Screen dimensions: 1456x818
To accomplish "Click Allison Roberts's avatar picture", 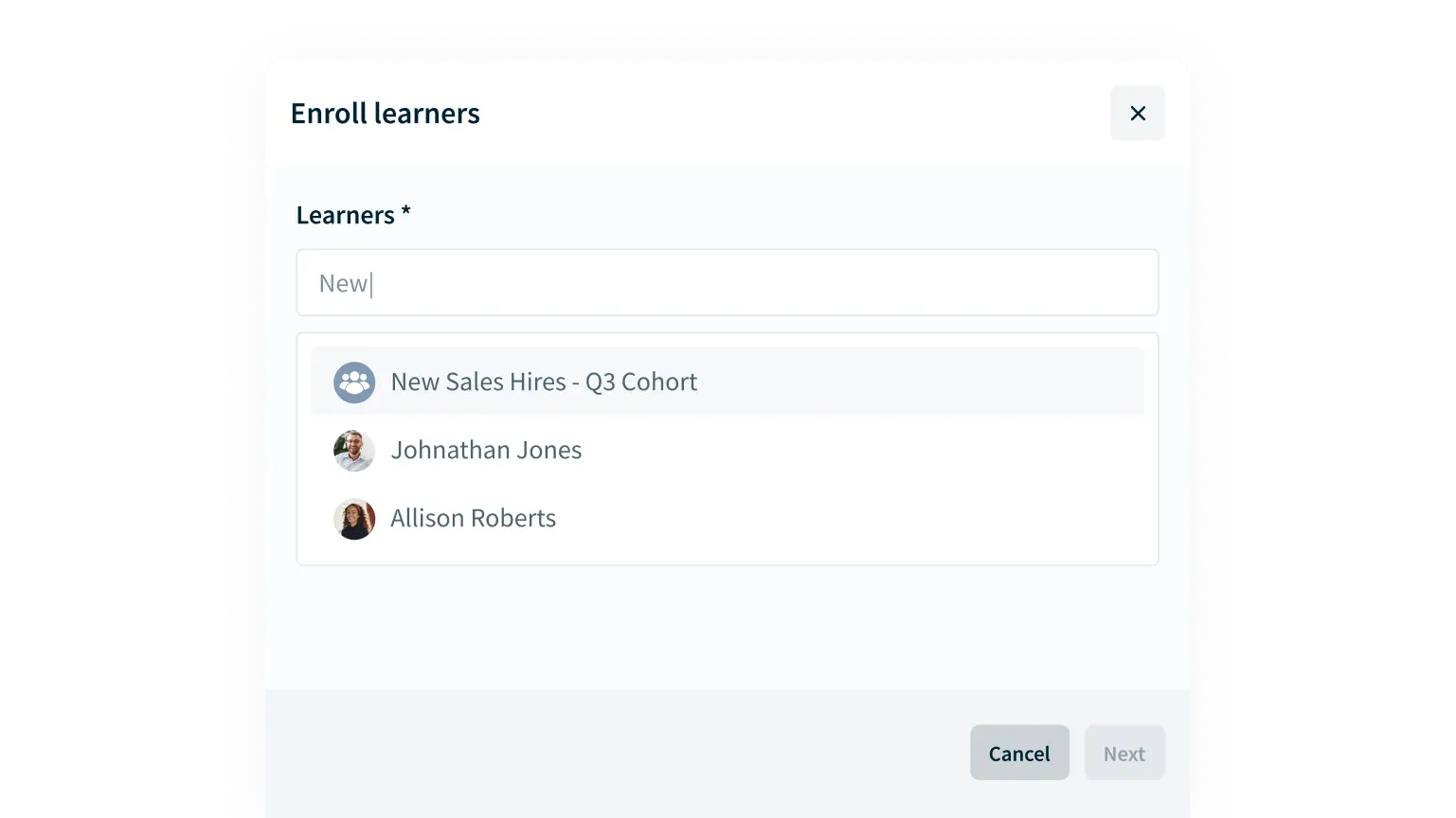I will click(x=354, y=519).
